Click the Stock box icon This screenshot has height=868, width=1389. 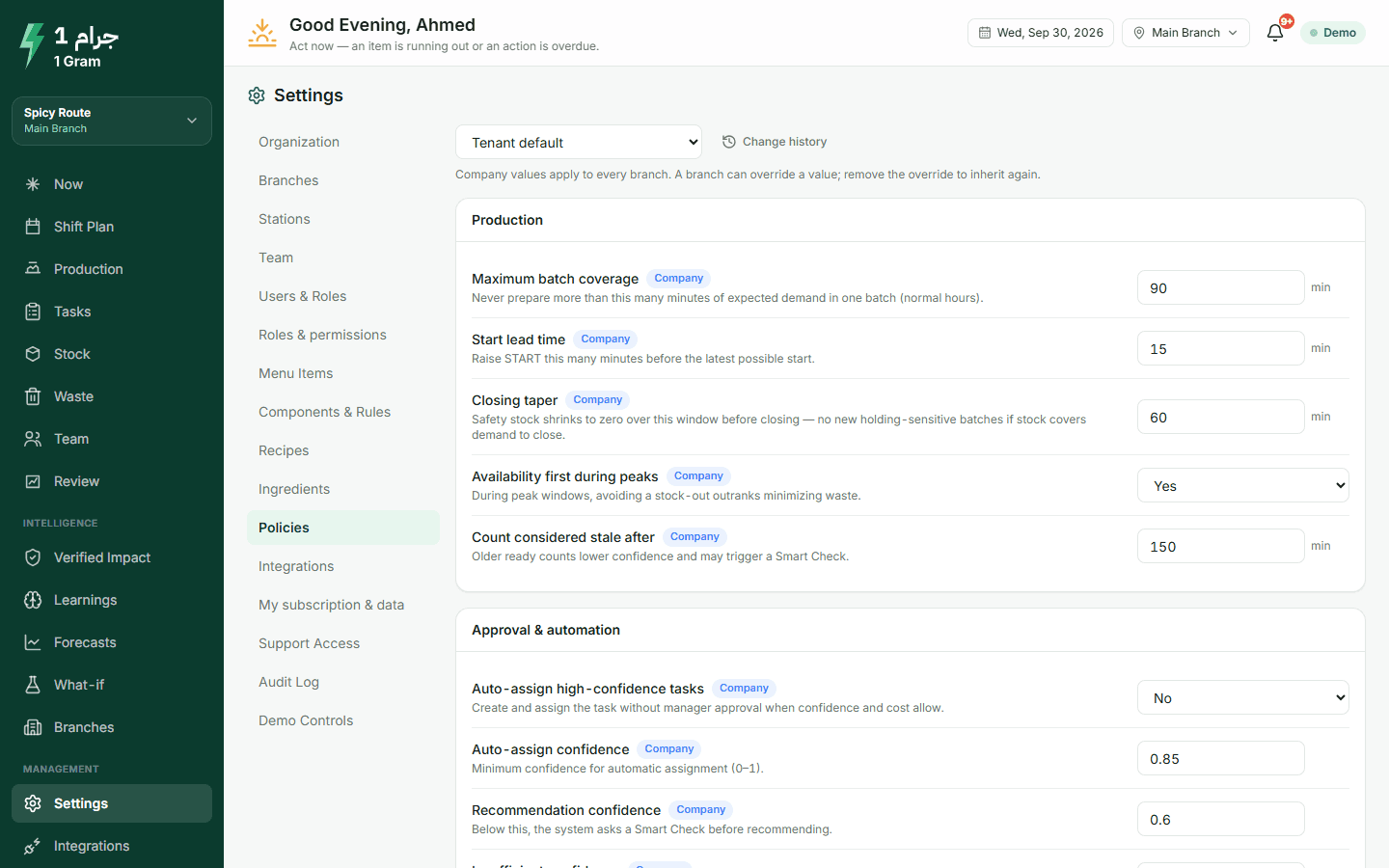pos(33,354)
